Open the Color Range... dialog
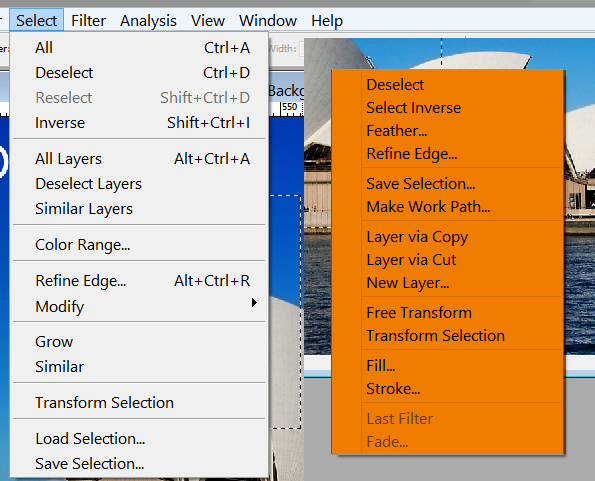This screenshot has width=595, height=481. [139, 245]
